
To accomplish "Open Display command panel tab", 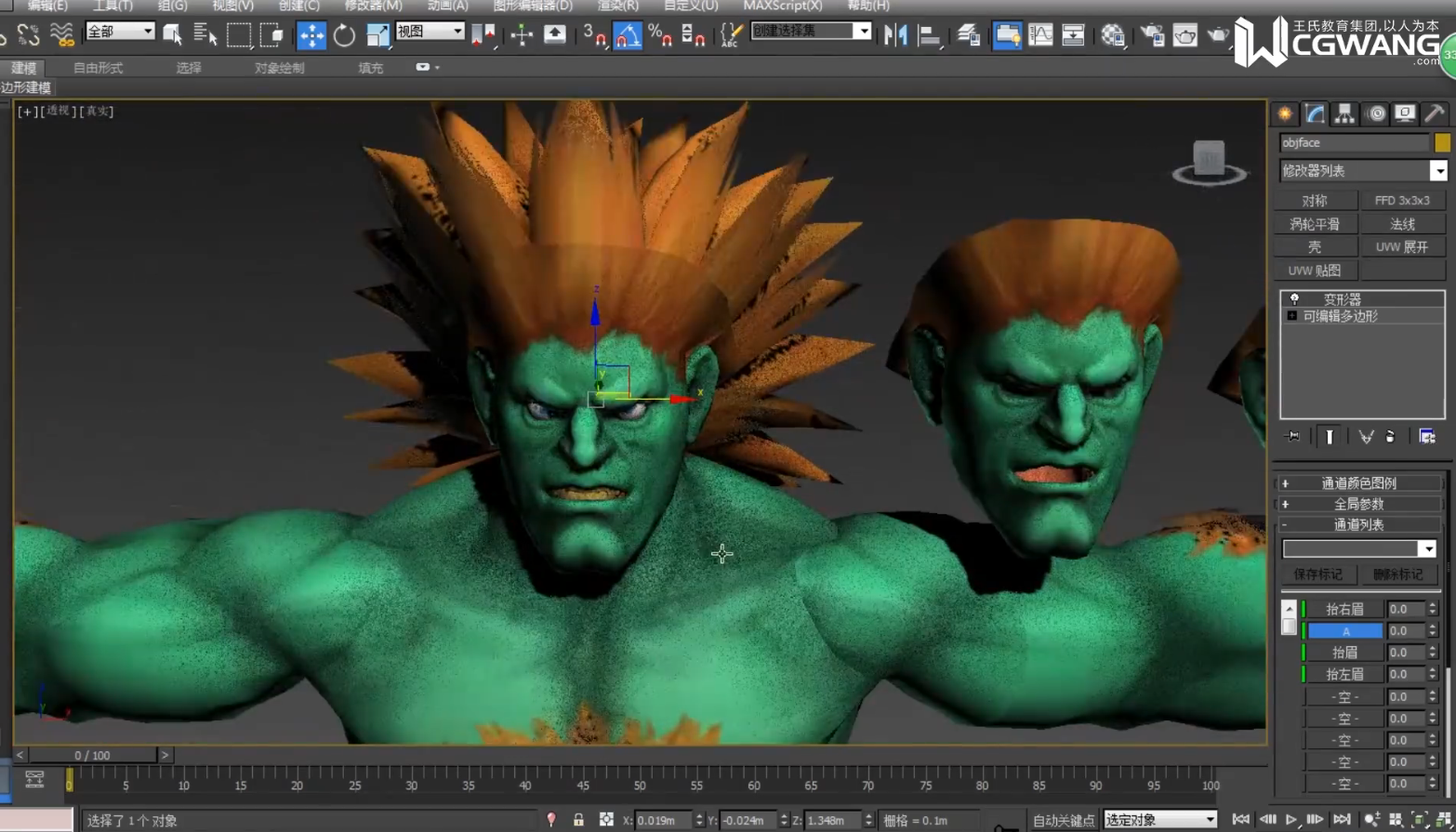I will coord(1405,113).
